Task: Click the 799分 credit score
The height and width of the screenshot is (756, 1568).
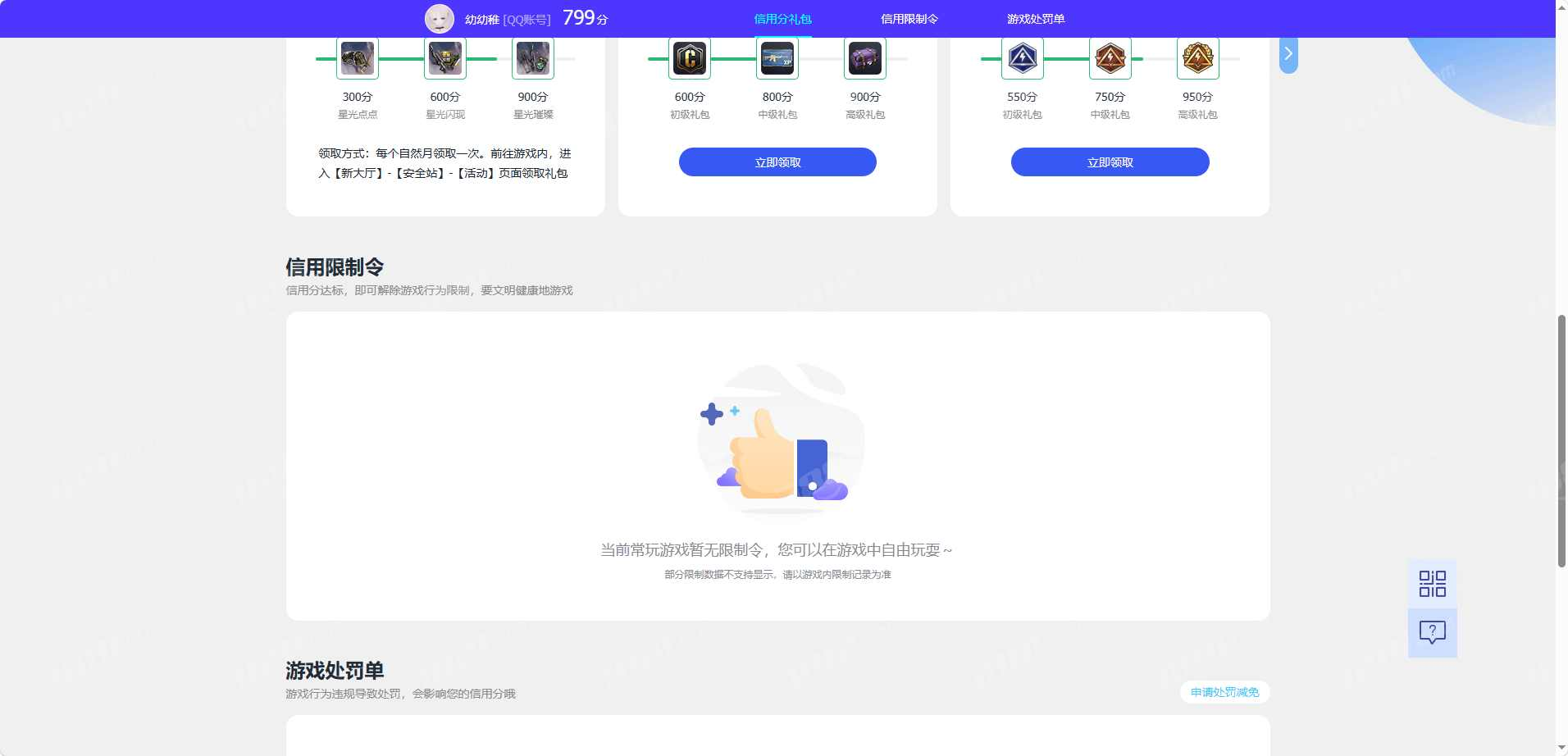Action: point(586,18)
